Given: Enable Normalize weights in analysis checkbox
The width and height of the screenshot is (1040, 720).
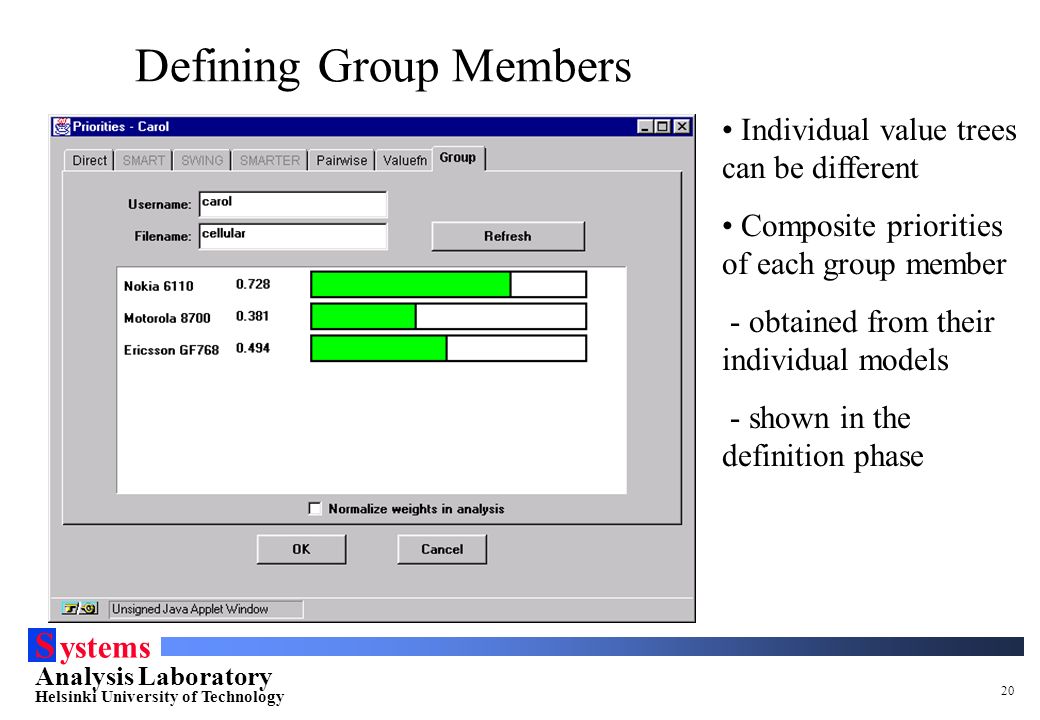Looking at the screenshot, I should click(315, 509).
